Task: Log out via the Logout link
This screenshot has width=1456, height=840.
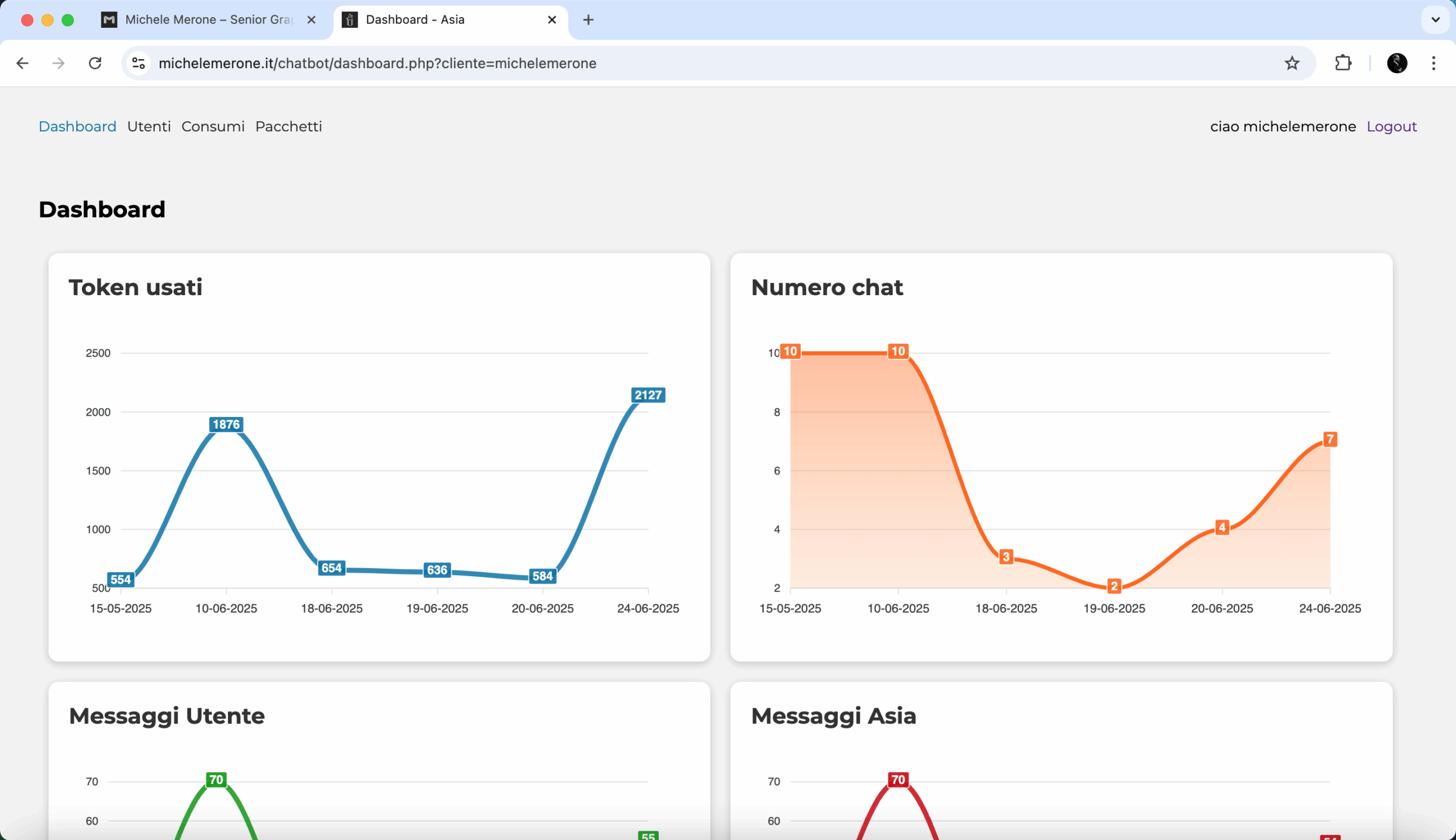Action: point(1391,126)
